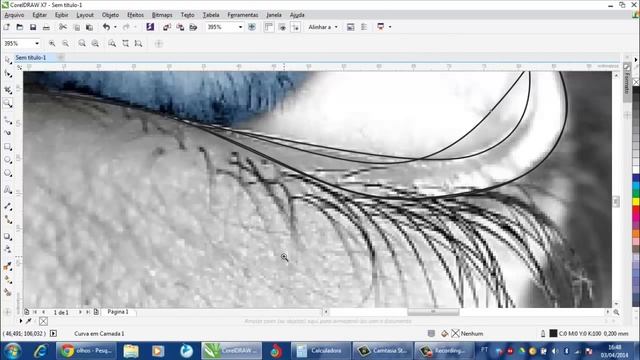Click the Open file icon
Viewport: 640px width, 360px height.
click(x=20, y=27)
